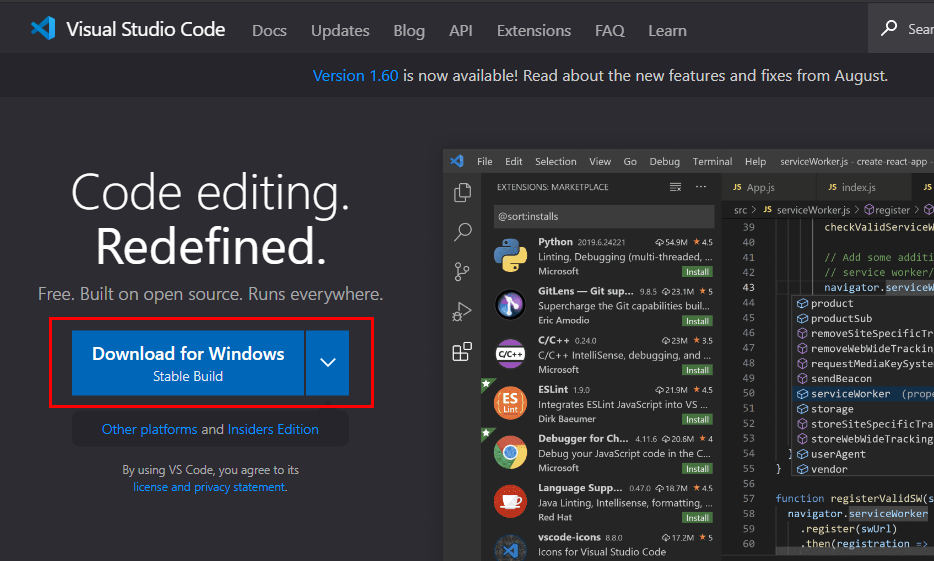Open the Updates navigation link
This screenshot has height=561, width=934.
(x=340, y=30)
